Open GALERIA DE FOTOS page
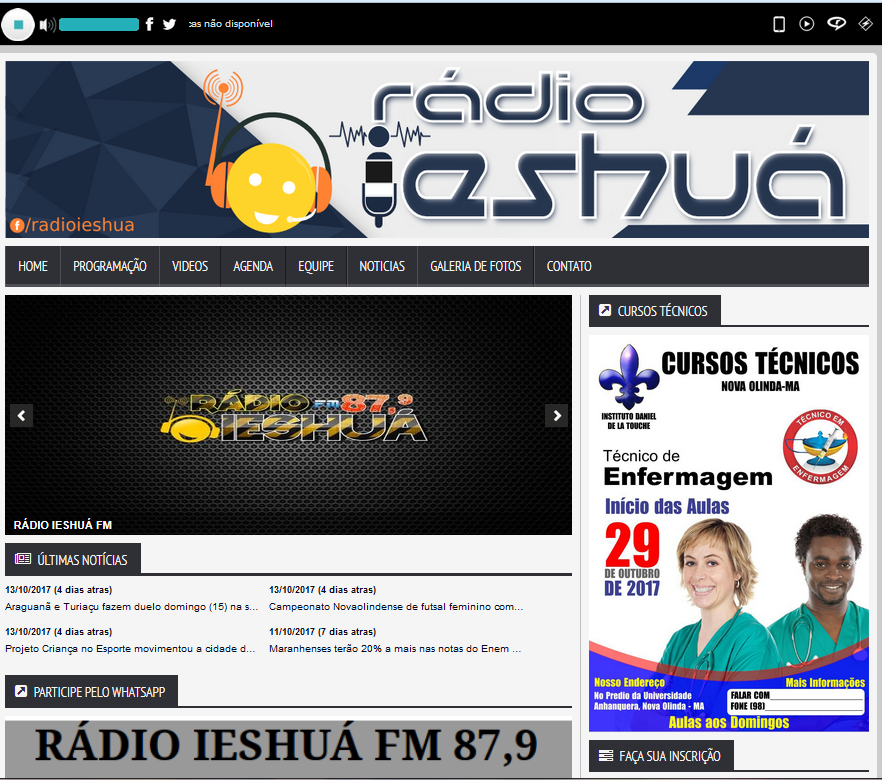 pos(476,266)
